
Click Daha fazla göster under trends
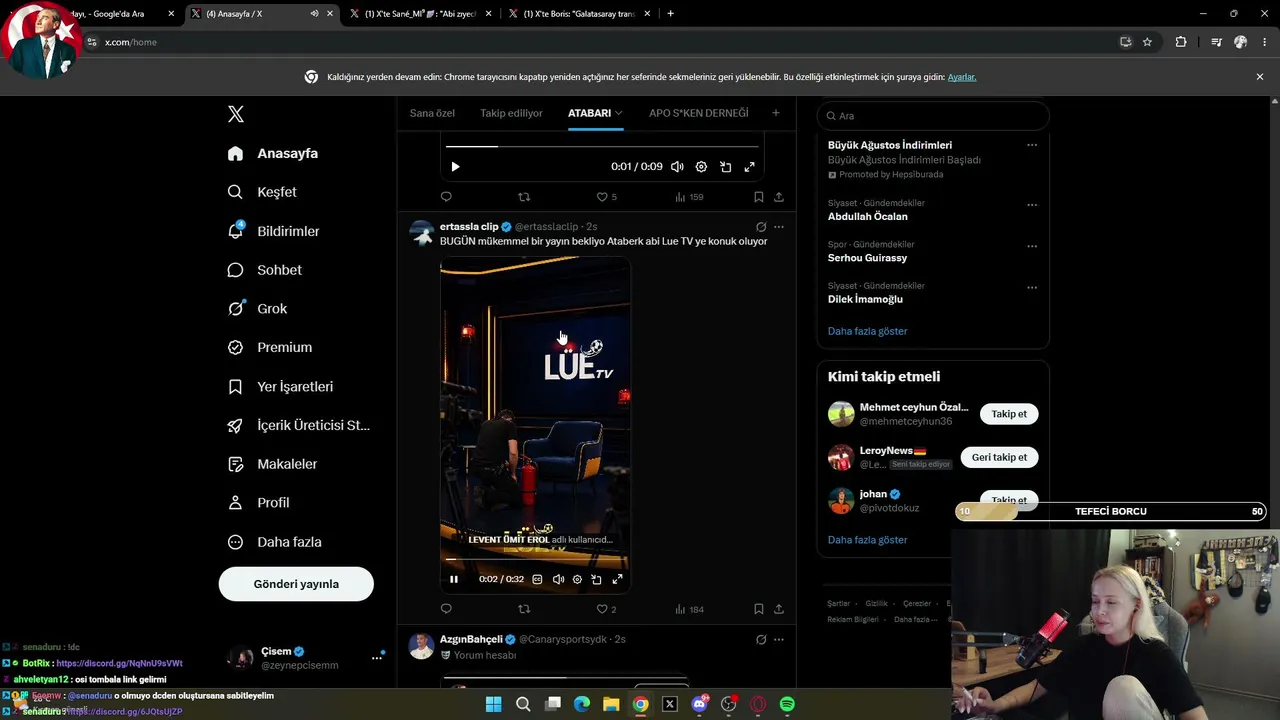click(x=868, y=331)
